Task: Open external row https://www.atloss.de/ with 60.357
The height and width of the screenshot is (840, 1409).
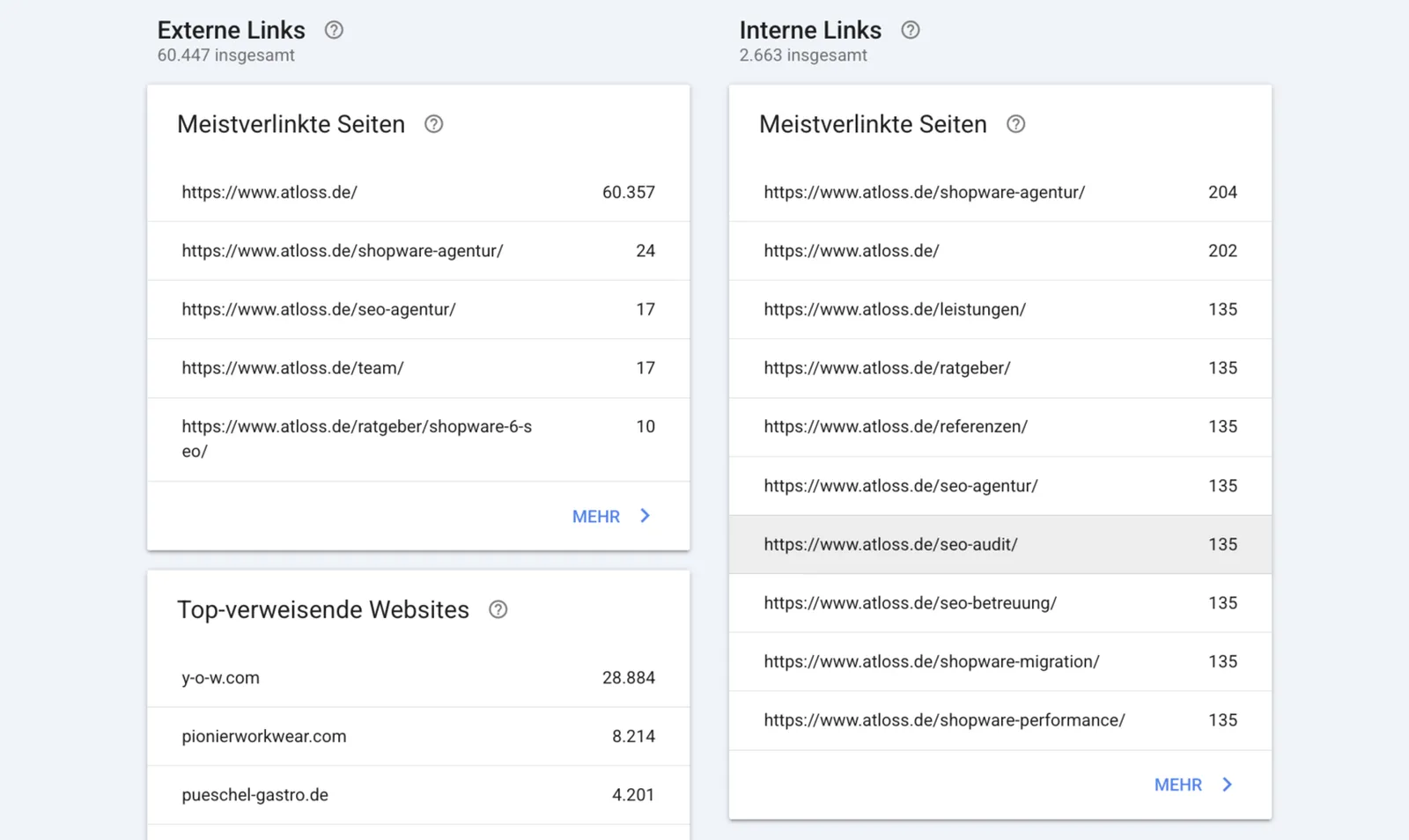Action: tap(418, 192)
